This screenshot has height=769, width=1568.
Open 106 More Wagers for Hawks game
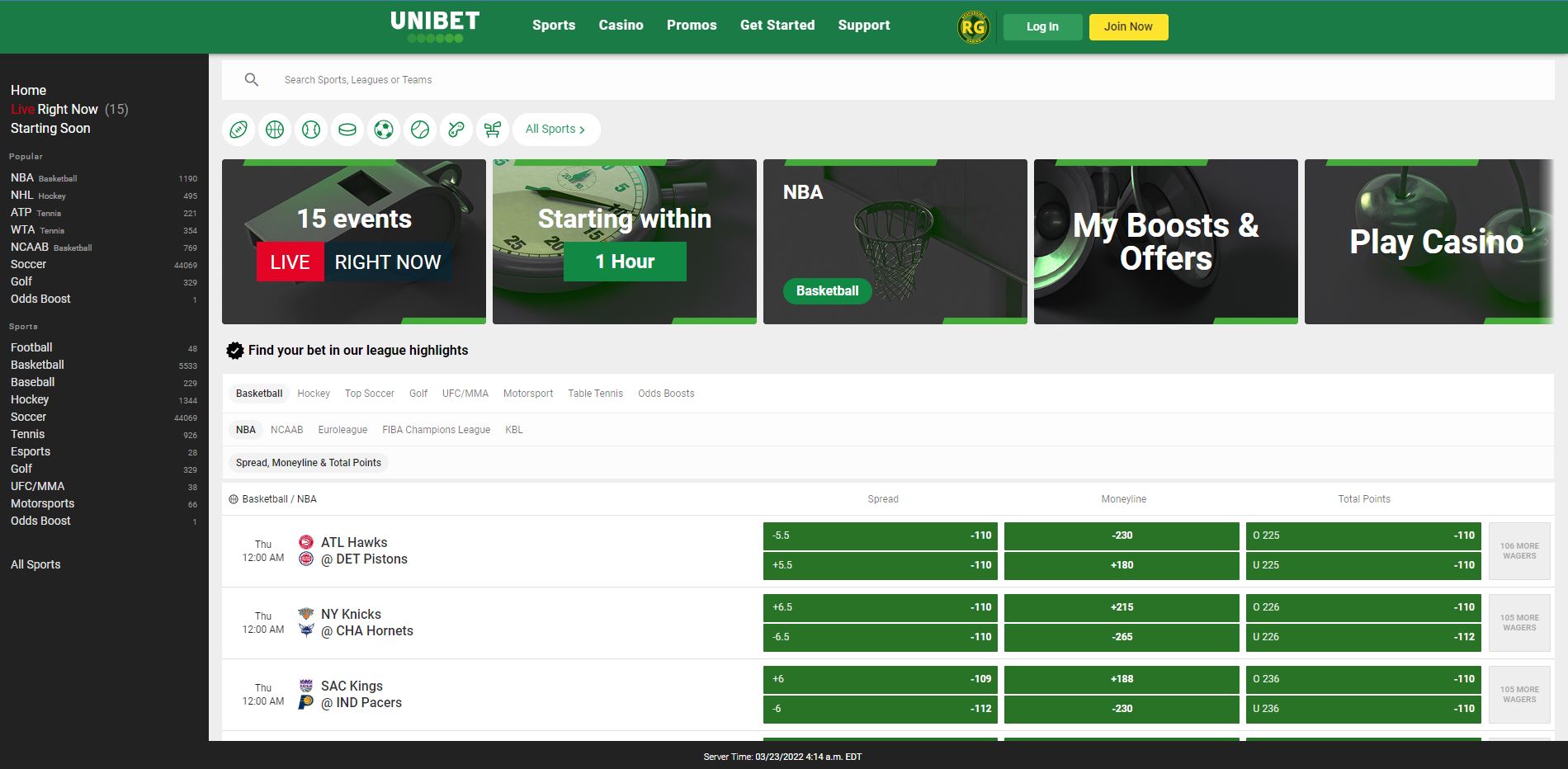click(x=1519, y=551)
